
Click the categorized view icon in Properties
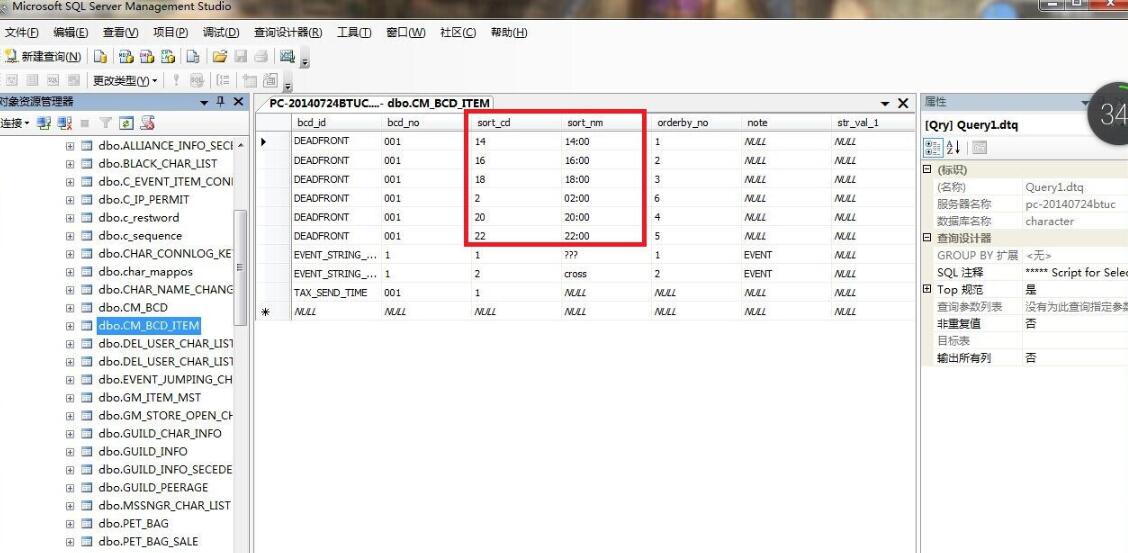coord(933,147)
